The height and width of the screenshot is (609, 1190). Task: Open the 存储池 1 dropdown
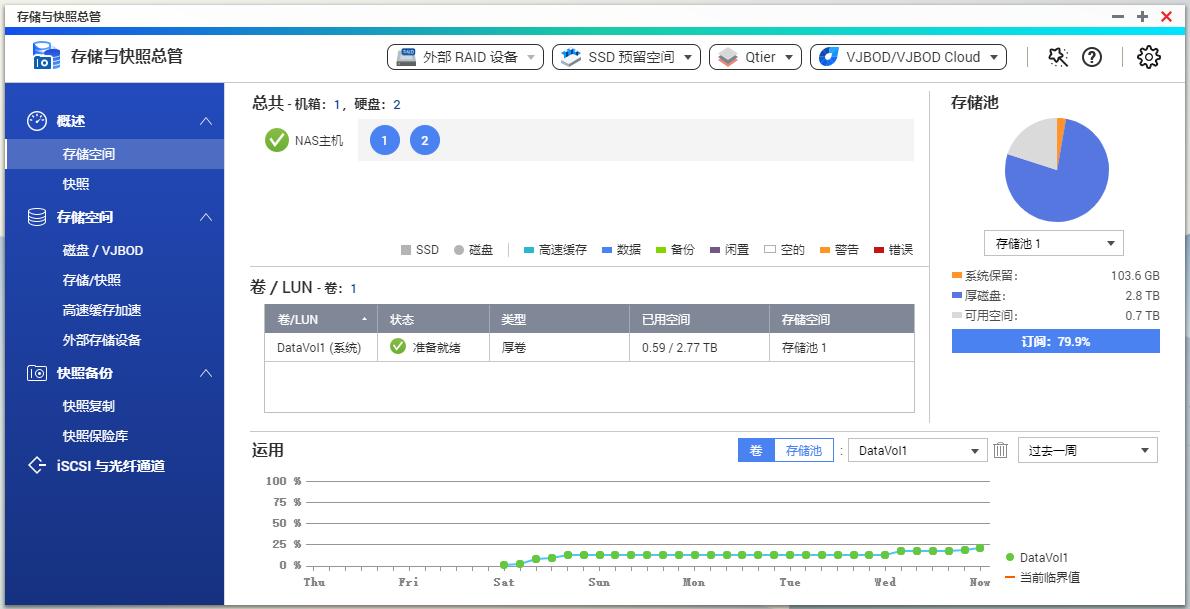pyautogui.click(x=1053, y=242)
